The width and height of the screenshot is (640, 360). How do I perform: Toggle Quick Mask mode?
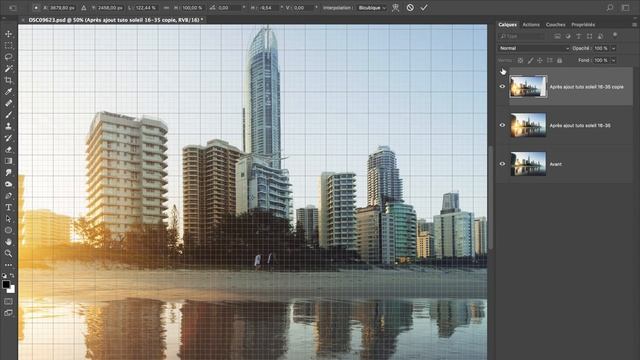tap(9, 302)
